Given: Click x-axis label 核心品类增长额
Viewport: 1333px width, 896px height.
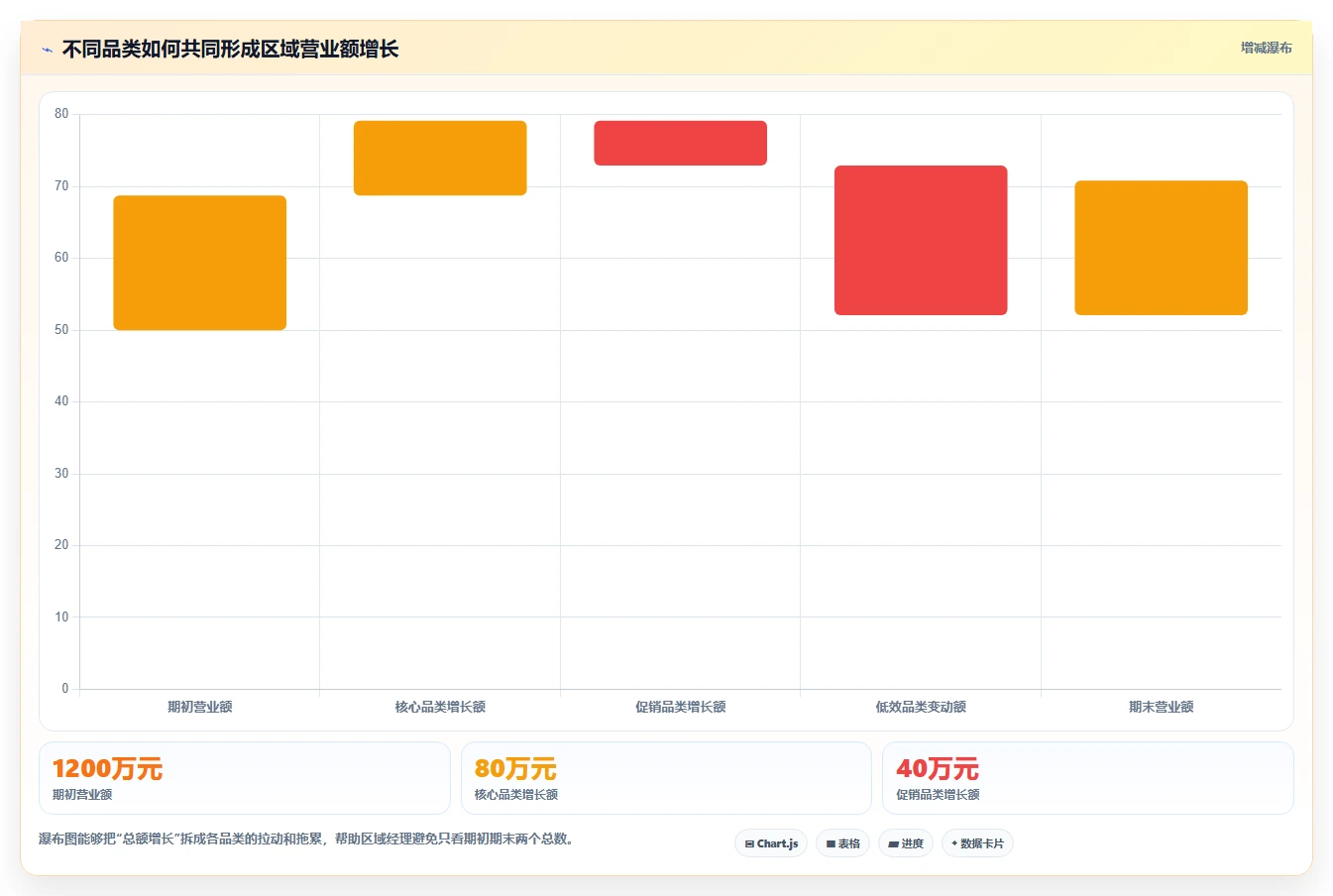Looking at the screenshot, I should pos(440,707).
